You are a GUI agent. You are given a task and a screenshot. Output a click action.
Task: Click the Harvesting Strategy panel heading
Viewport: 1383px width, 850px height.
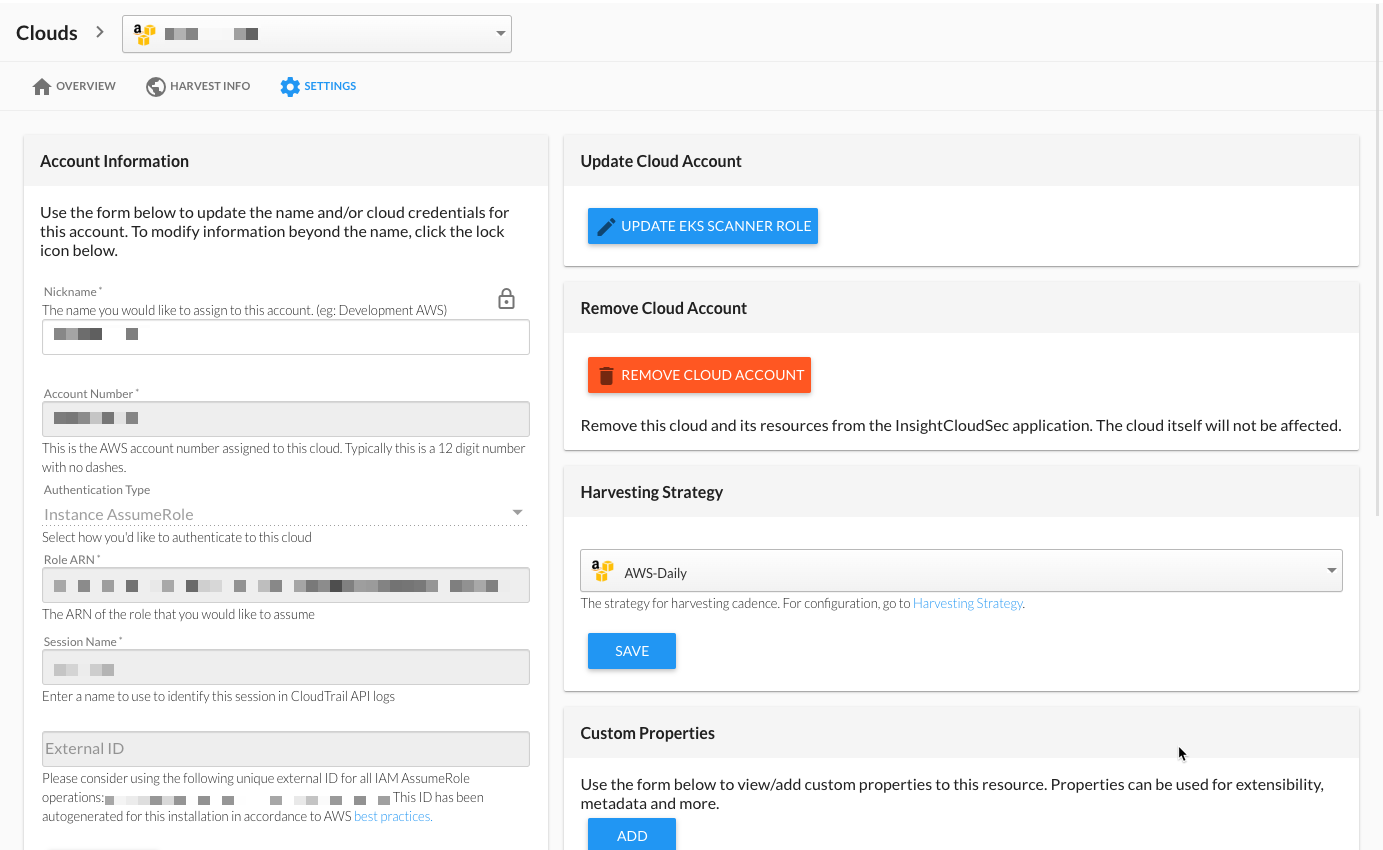652,492
